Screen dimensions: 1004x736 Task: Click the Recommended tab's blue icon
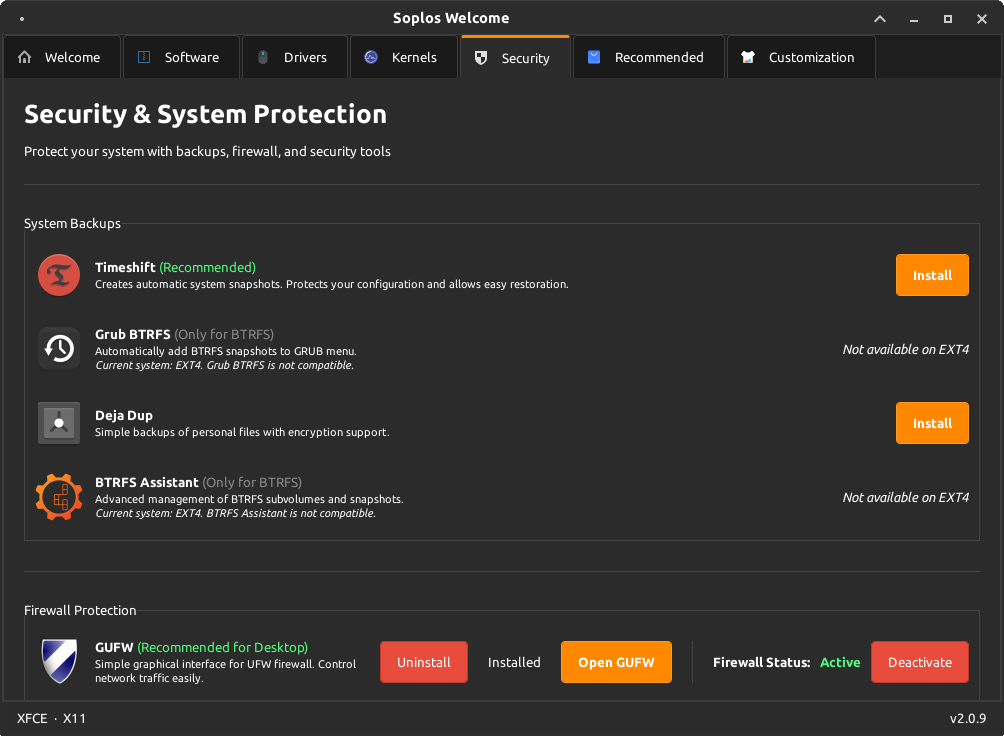tap(594, 57)
